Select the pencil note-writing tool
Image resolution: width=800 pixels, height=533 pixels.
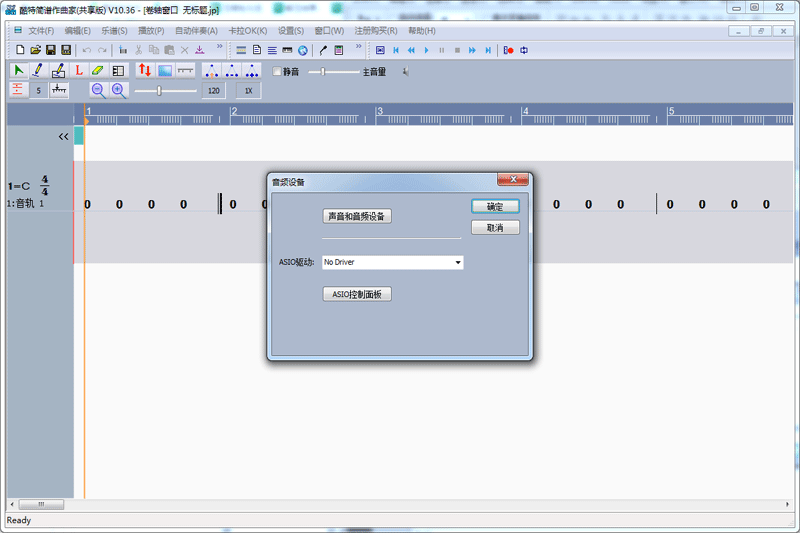point(38,70)
